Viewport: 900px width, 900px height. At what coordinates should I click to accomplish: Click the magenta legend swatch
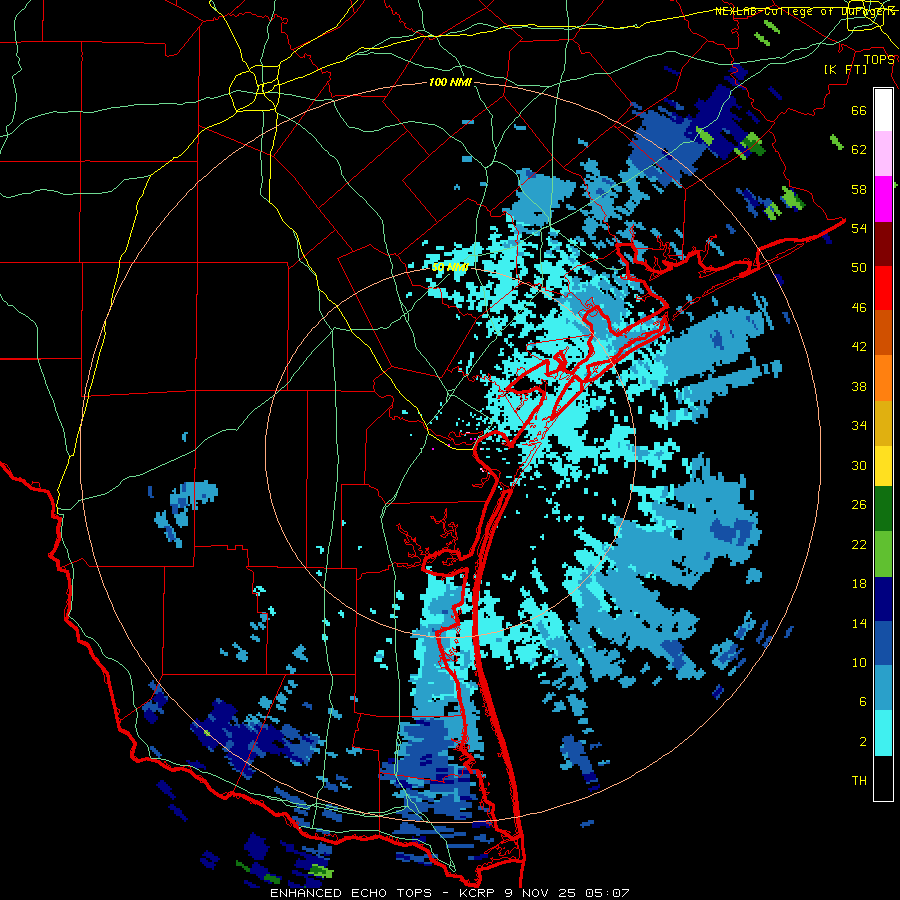883,199
